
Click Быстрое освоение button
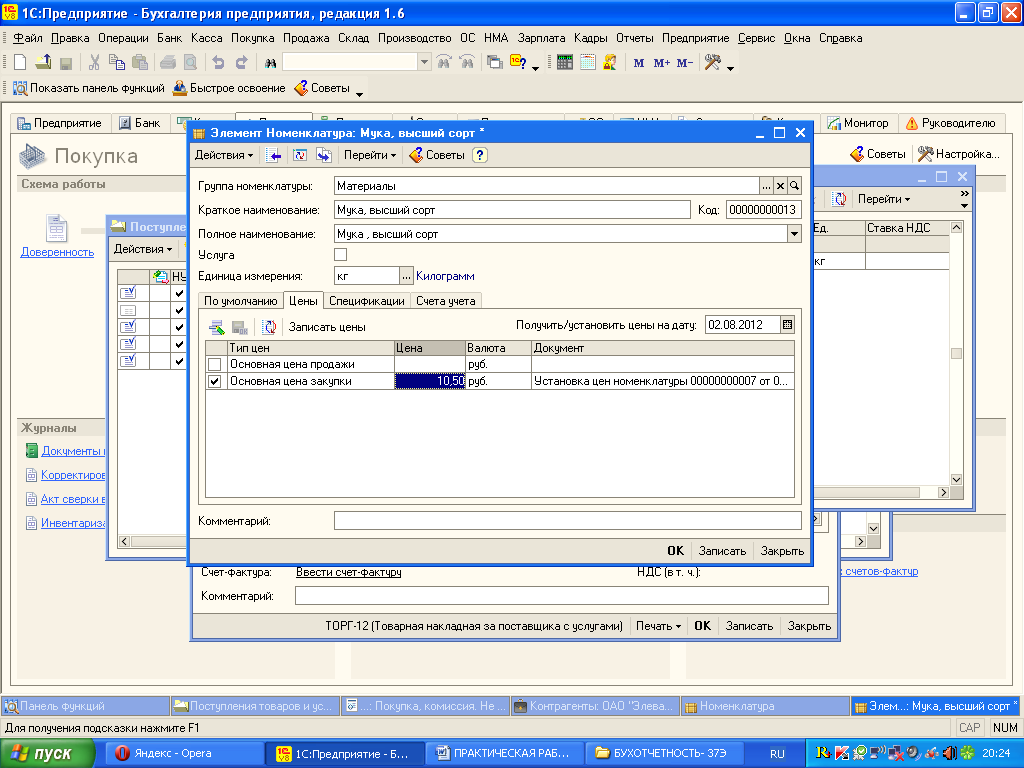pos(229,88)
